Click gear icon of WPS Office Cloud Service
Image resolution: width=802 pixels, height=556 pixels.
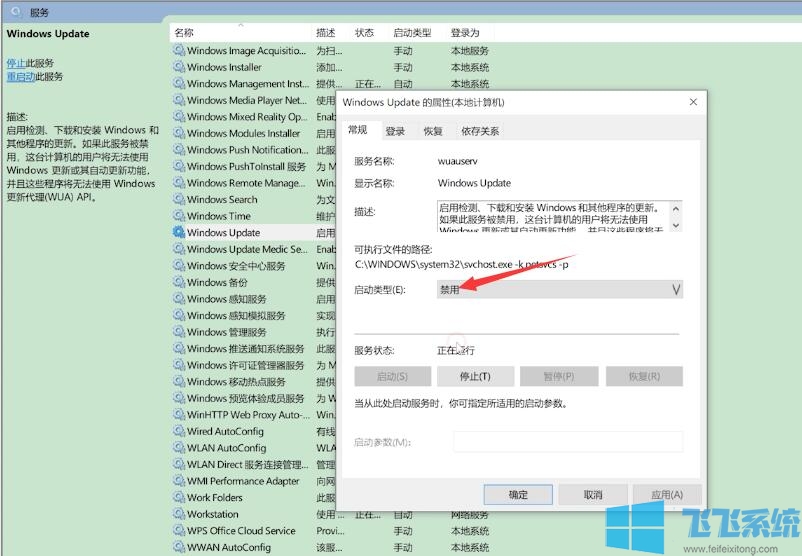point(179,530)
